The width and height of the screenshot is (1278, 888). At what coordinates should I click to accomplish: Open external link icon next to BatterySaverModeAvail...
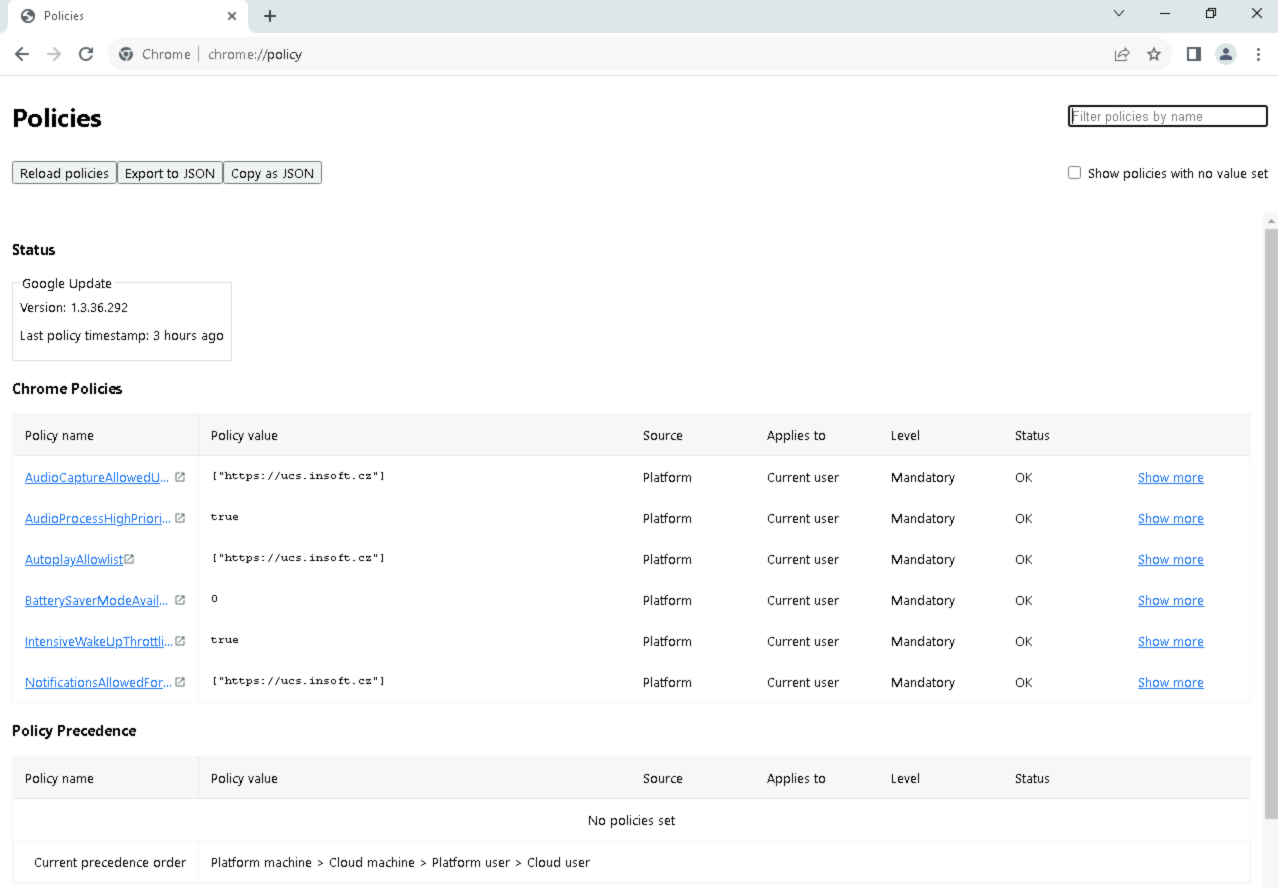coord(180,600)
